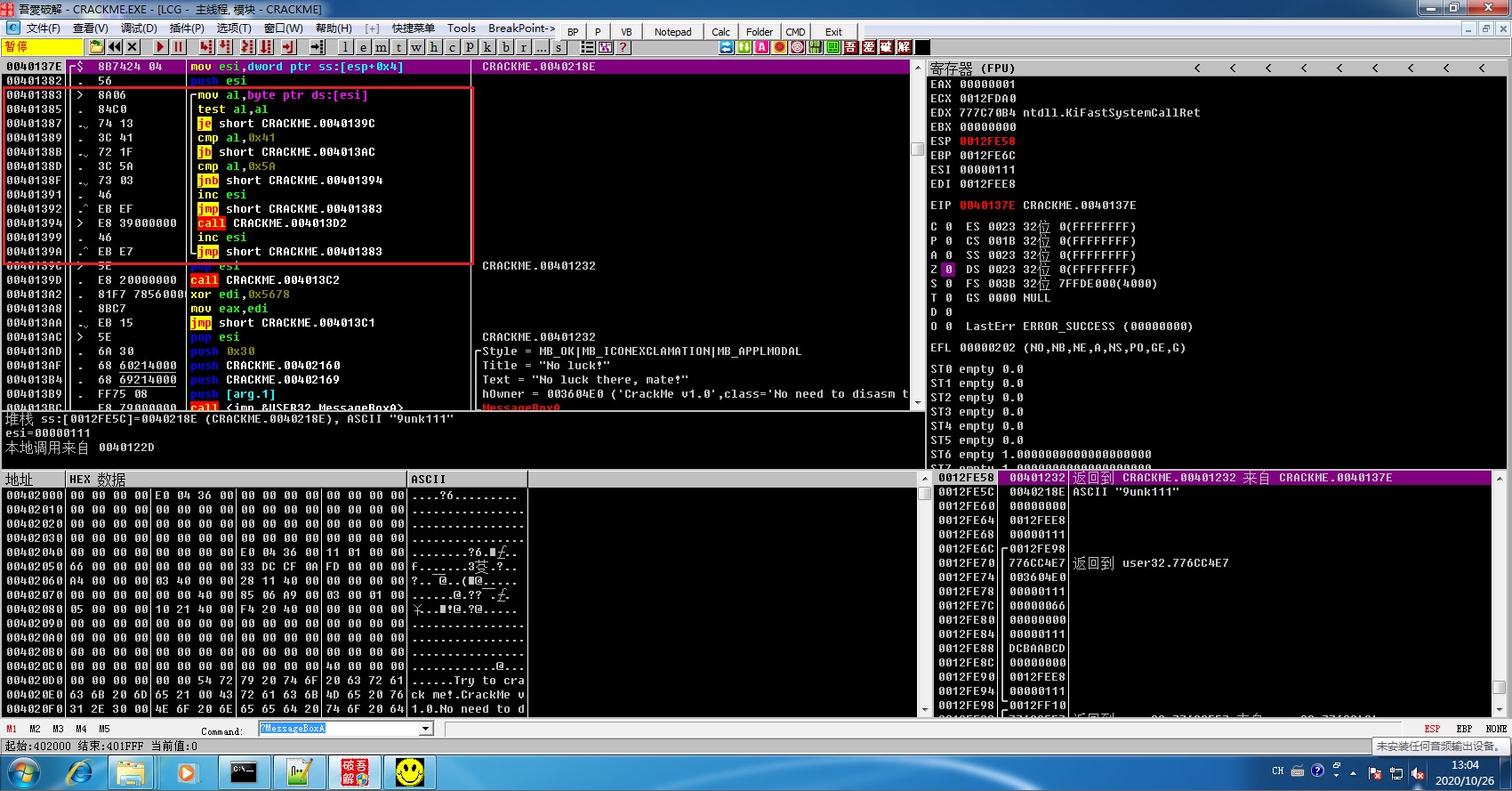Click the Step over toolbar icon

(226, 47)
